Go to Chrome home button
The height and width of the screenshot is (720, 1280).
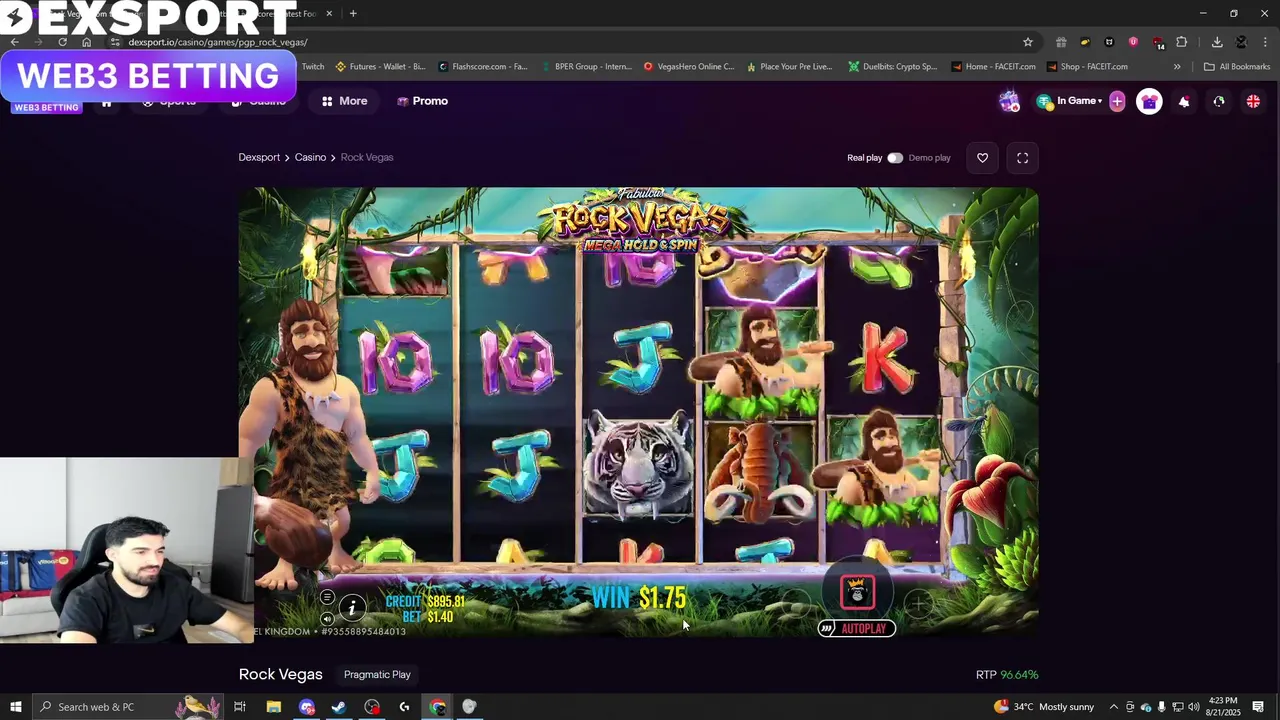[86, 42]
